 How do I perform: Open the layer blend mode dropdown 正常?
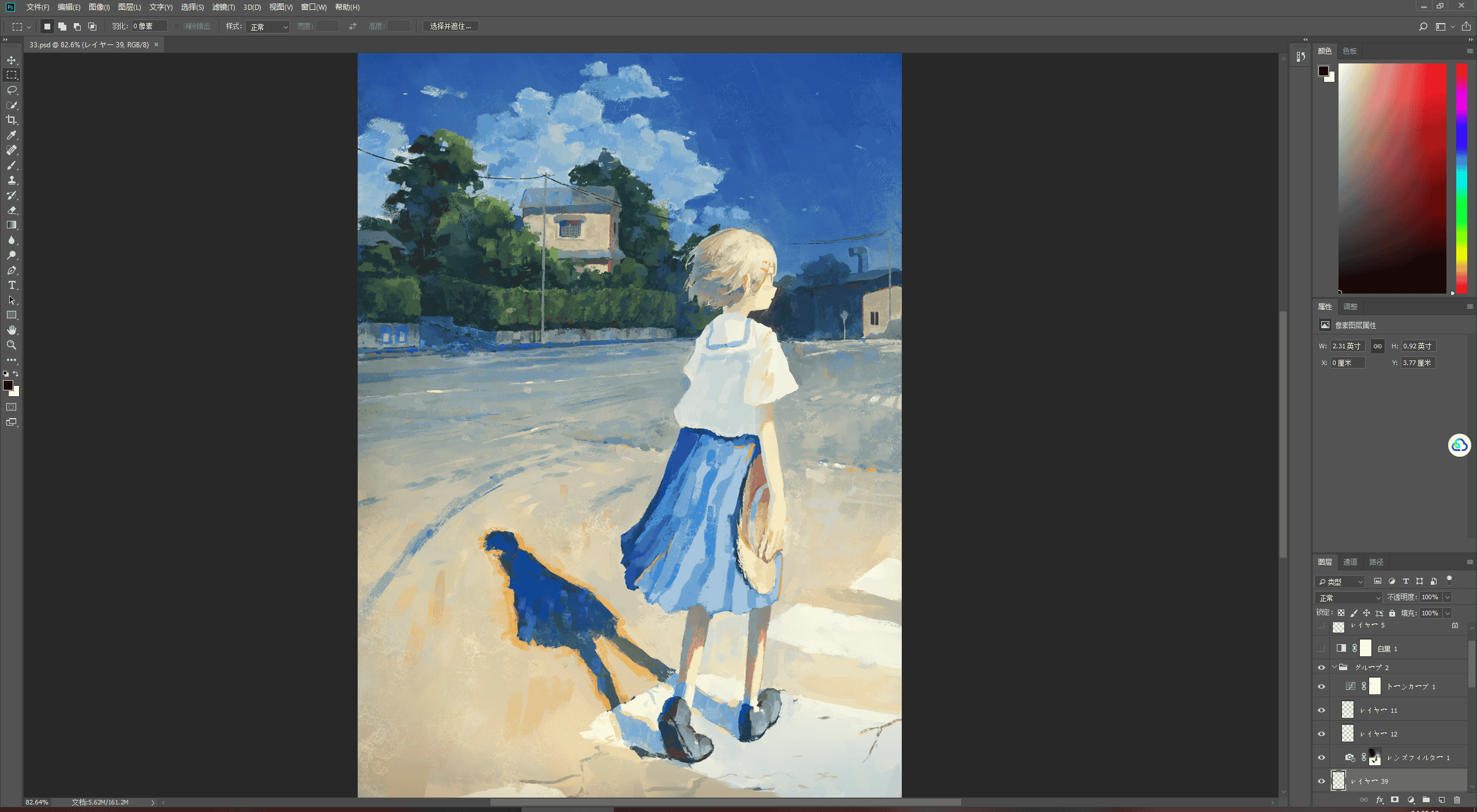(1348, 597)
